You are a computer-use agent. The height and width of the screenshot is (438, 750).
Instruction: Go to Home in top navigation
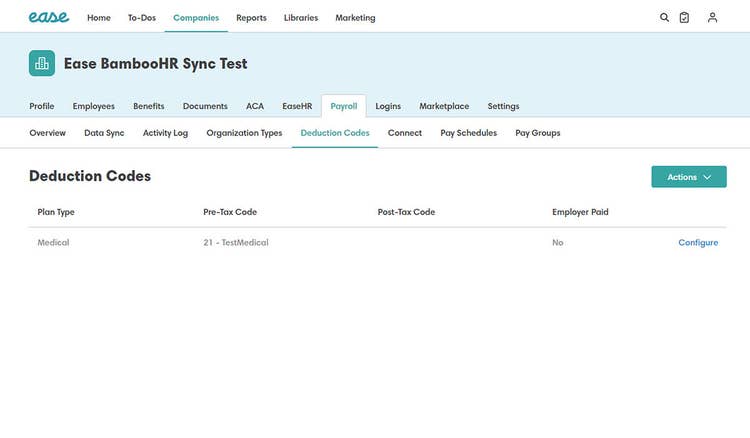(x=99, y=18)
